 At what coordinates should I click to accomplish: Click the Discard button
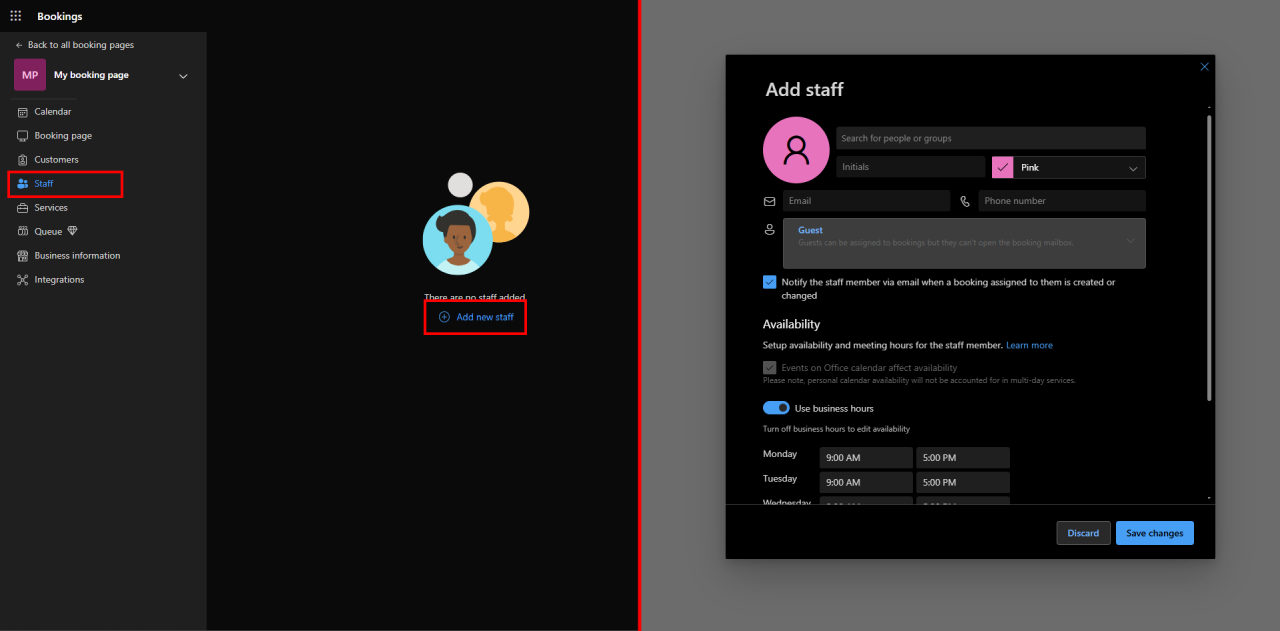1083,533
